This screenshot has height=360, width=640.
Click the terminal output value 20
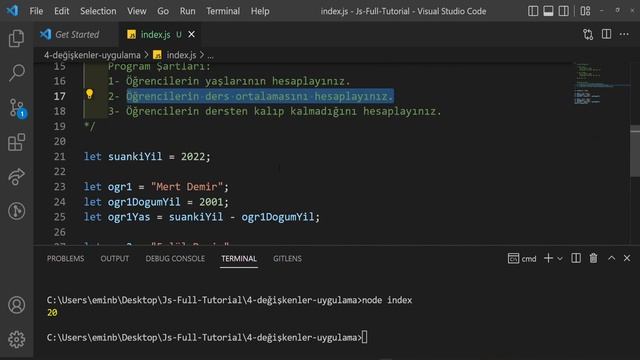tap(52, 313)
